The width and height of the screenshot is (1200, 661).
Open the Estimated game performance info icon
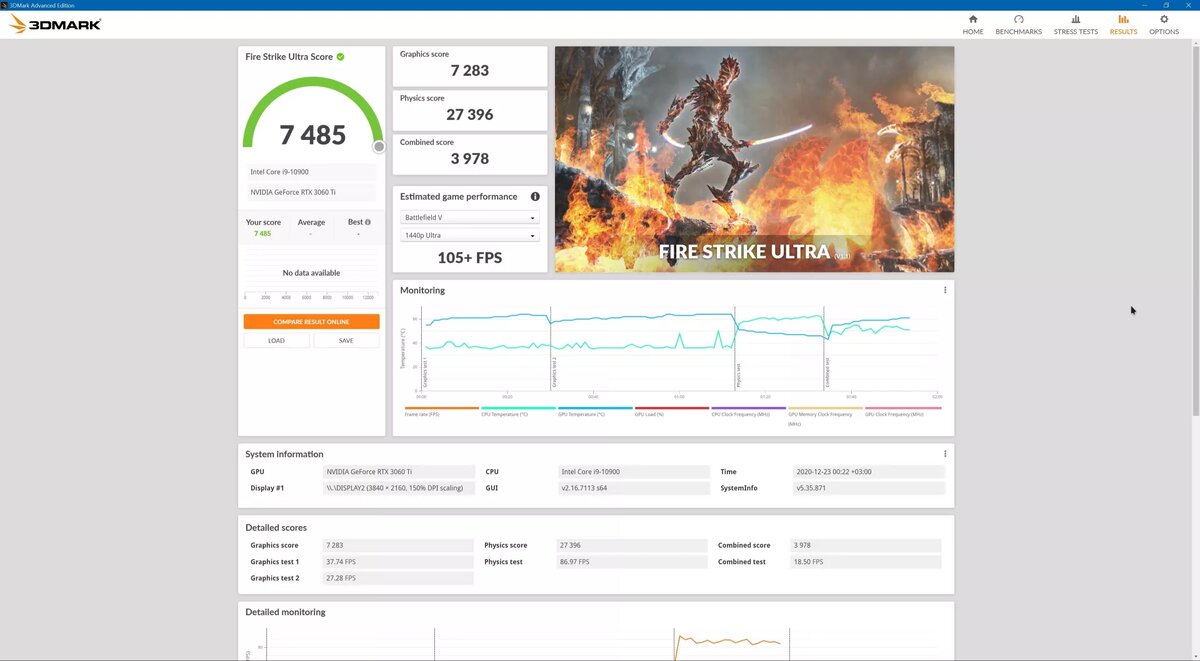tap(535, 197)
